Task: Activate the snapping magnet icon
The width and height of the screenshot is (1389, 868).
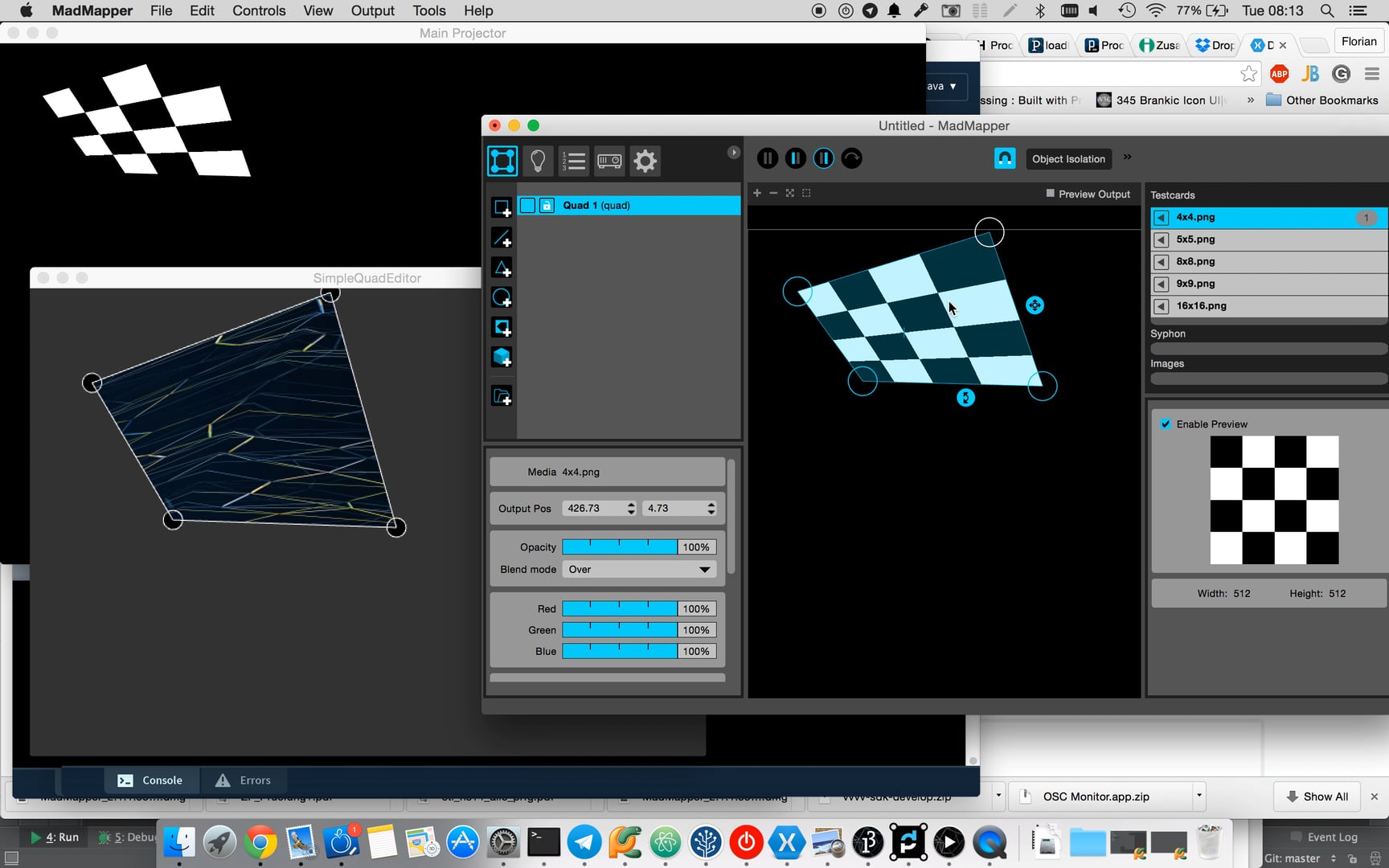Action: point(1005,158)
